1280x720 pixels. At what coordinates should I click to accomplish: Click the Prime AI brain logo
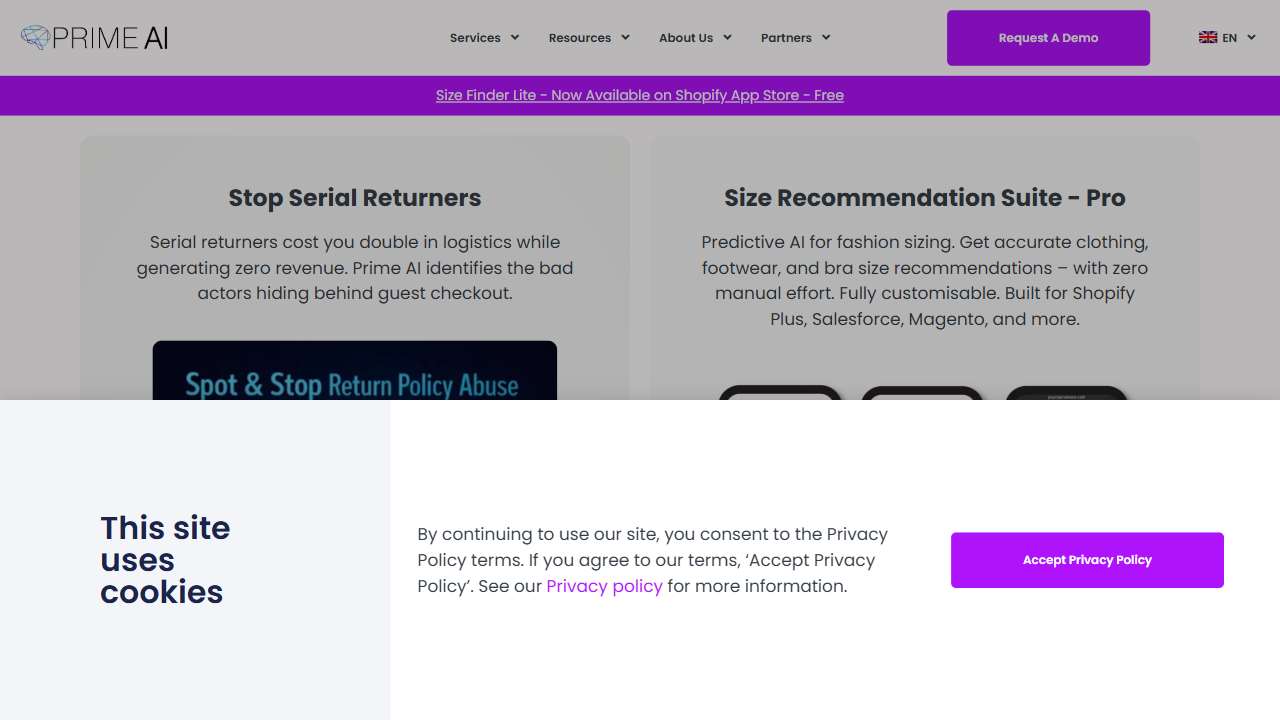36,38
